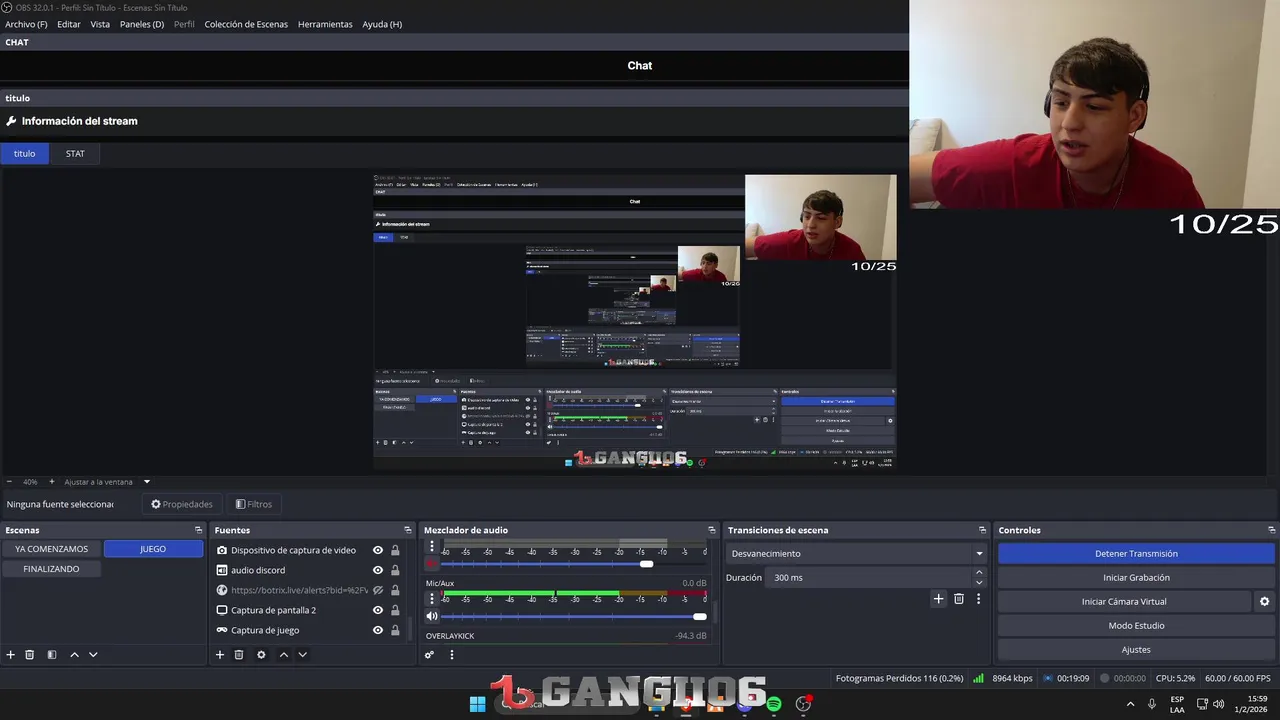Image resolution: width=1280 pixels, height=720 pixels.
Task: Enable Modo Estudio
Action: pyautogui.click(x=1136, y=626)
